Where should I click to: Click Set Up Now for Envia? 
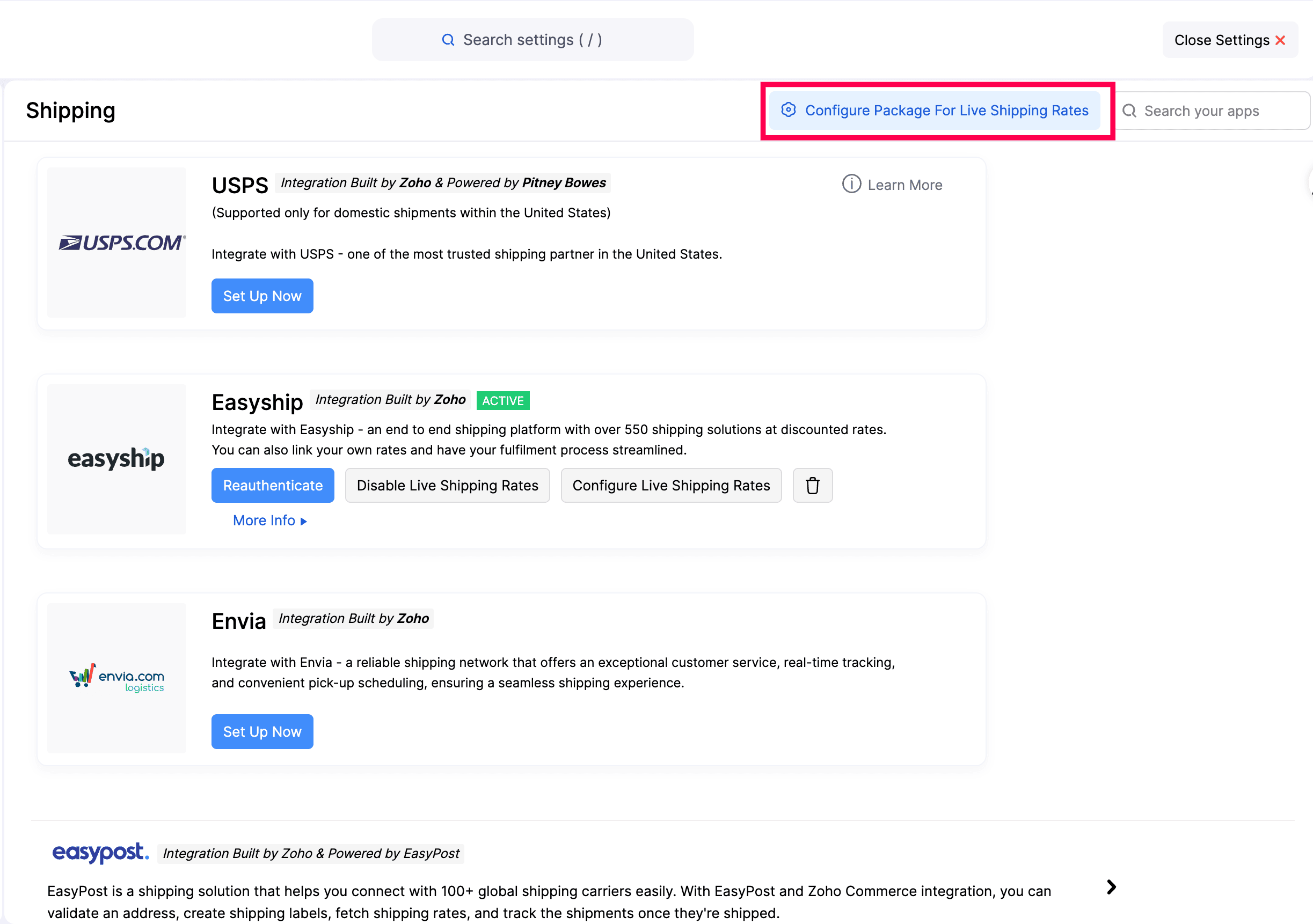pyautogui.click(x=262, y=731)
